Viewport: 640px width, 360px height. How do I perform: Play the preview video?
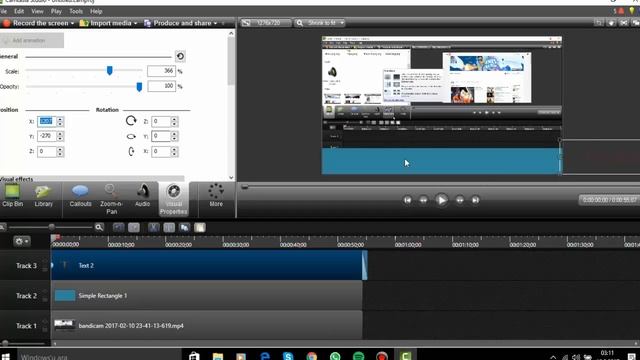click(441, 200)
